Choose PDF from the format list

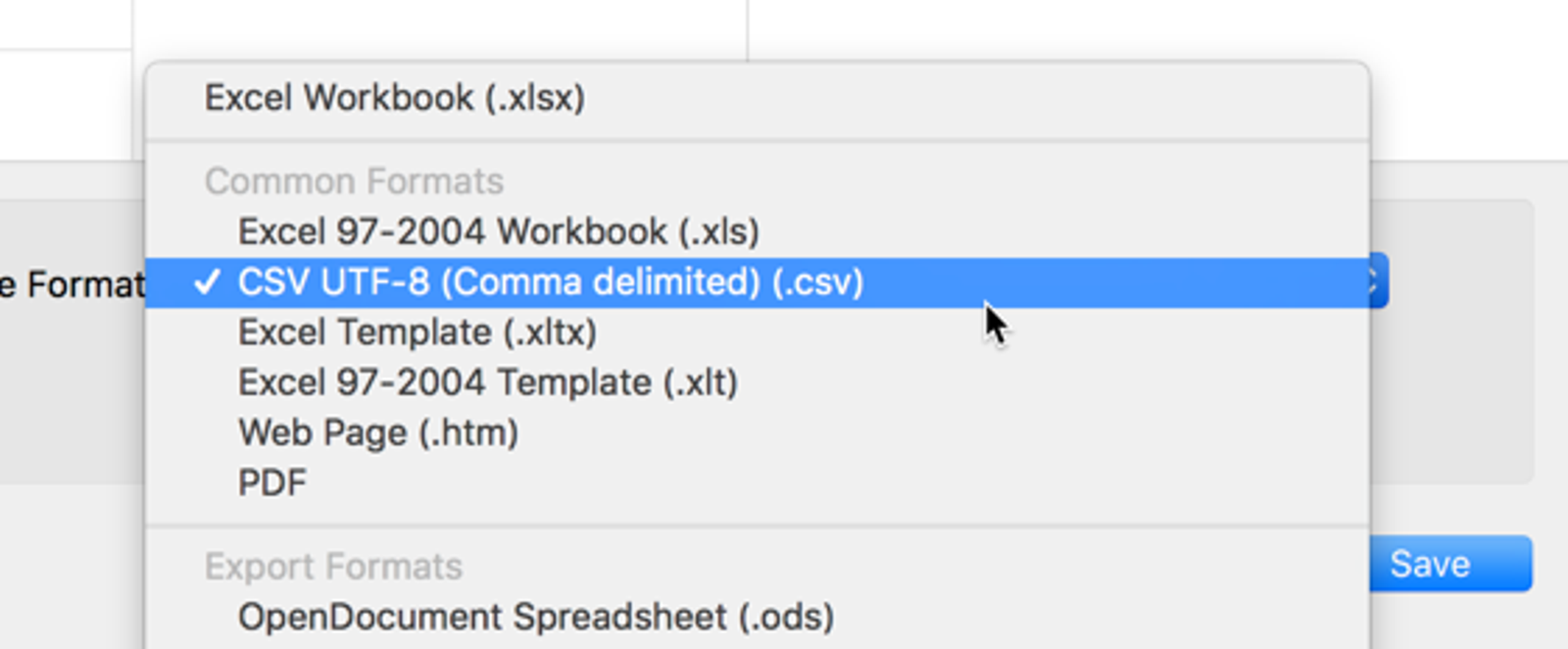tap(757, 482)
